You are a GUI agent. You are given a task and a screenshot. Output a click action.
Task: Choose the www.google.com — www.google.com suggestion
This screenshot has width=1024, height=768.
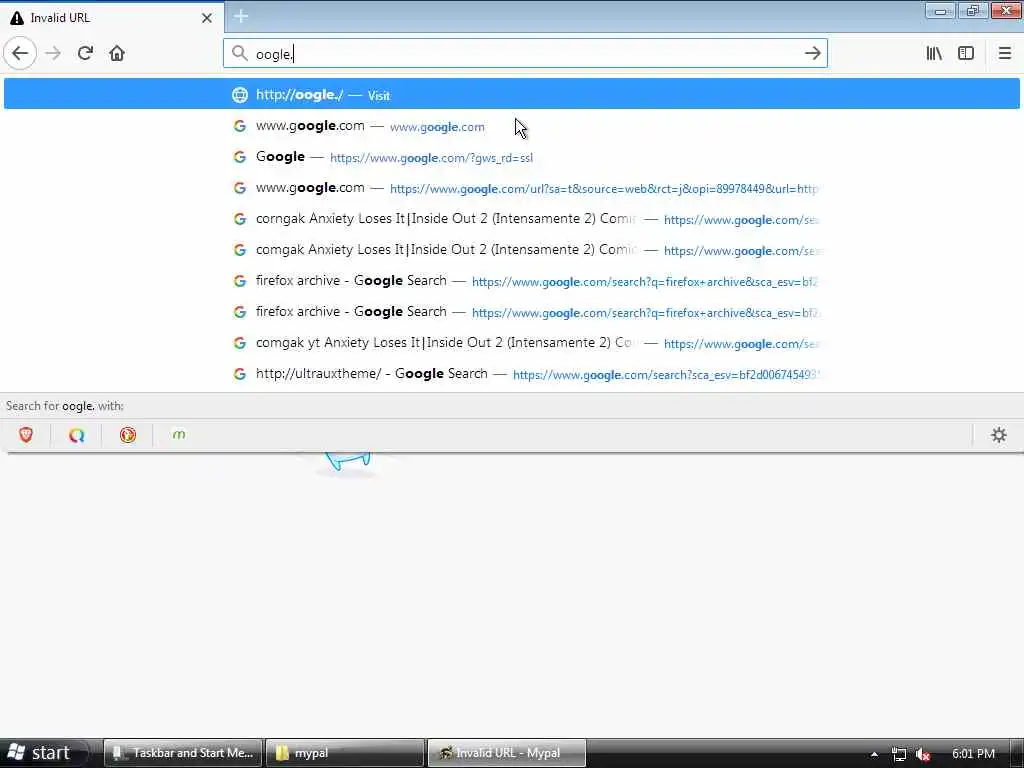[511, 126]
